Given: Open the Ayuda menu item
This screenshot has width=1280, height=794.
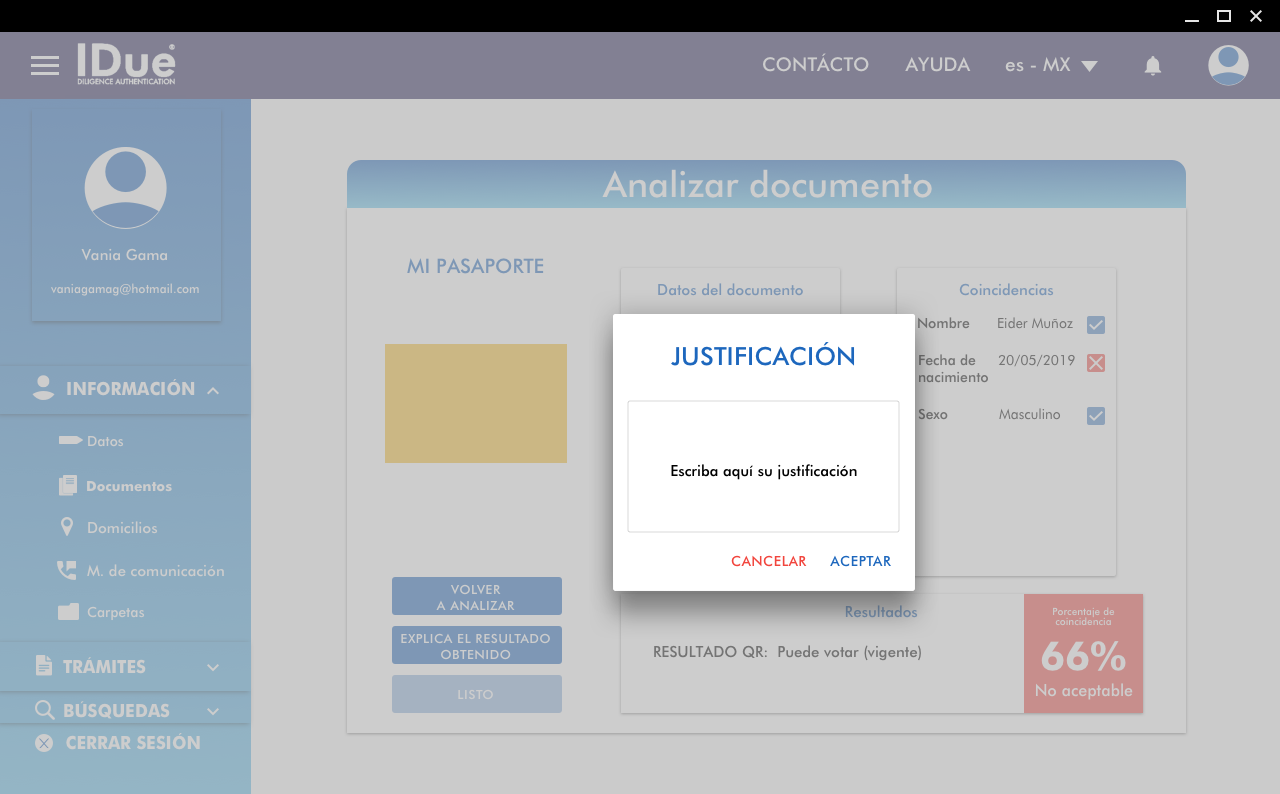Looking at the screenshot, I should [x=937, y=65].
